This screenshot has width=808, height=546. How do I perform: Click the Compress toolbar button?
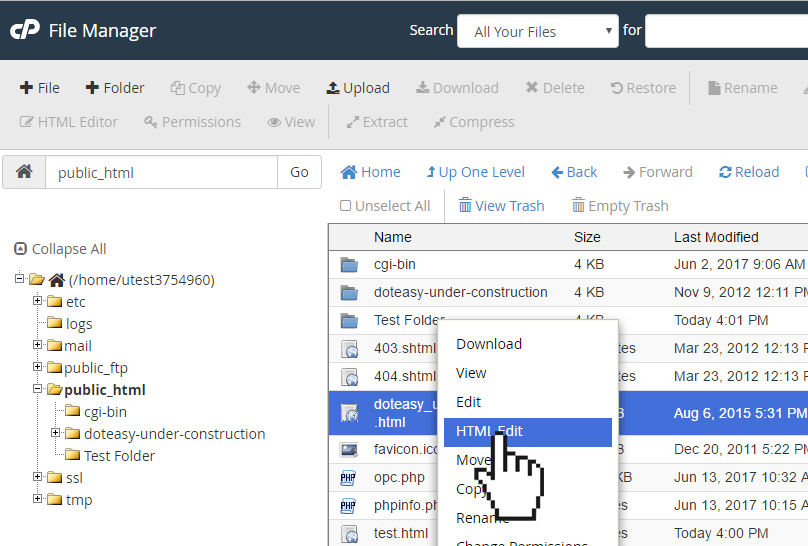coord(474,122)
